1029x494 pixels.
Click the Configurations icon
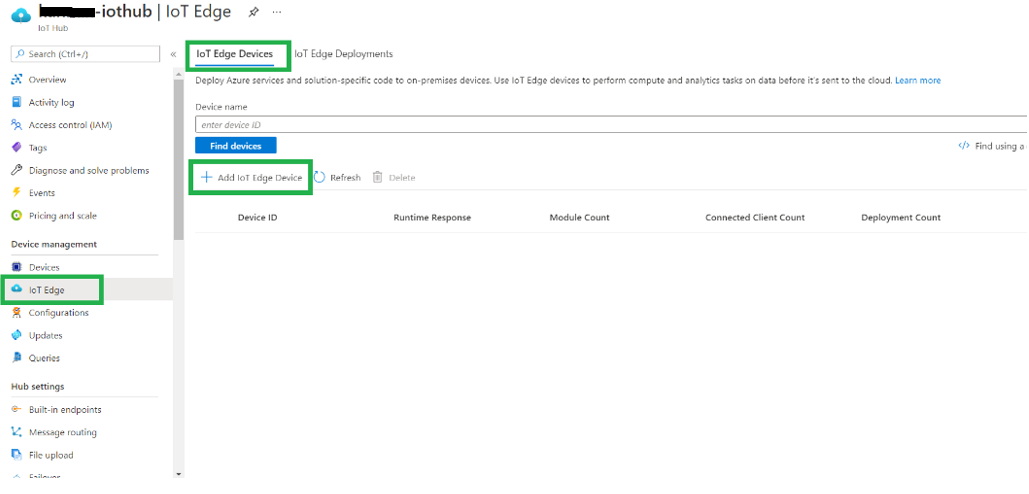point(17,313)
